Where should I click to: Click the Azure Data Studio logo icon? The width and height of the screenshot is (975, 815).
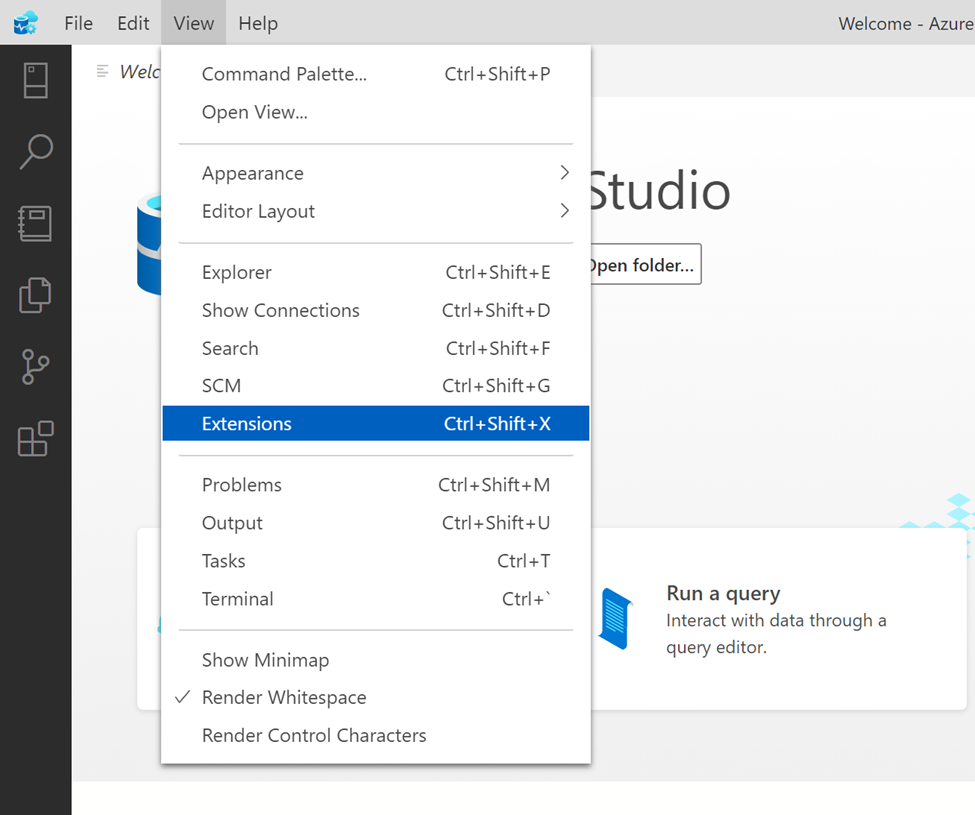point(25,23)
